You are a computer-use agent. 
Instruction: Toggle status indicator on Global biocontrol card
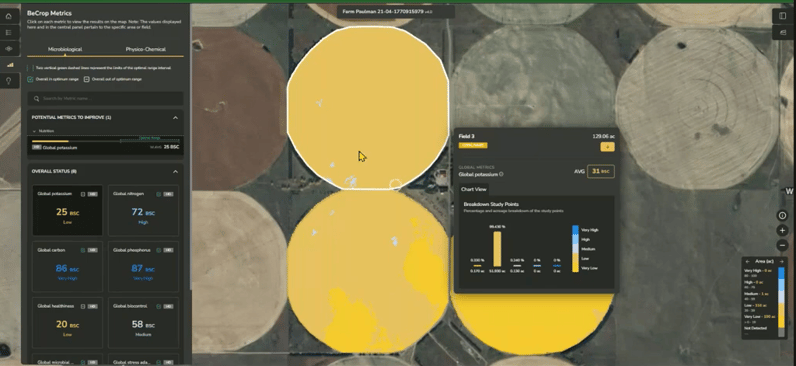point(159,306)
